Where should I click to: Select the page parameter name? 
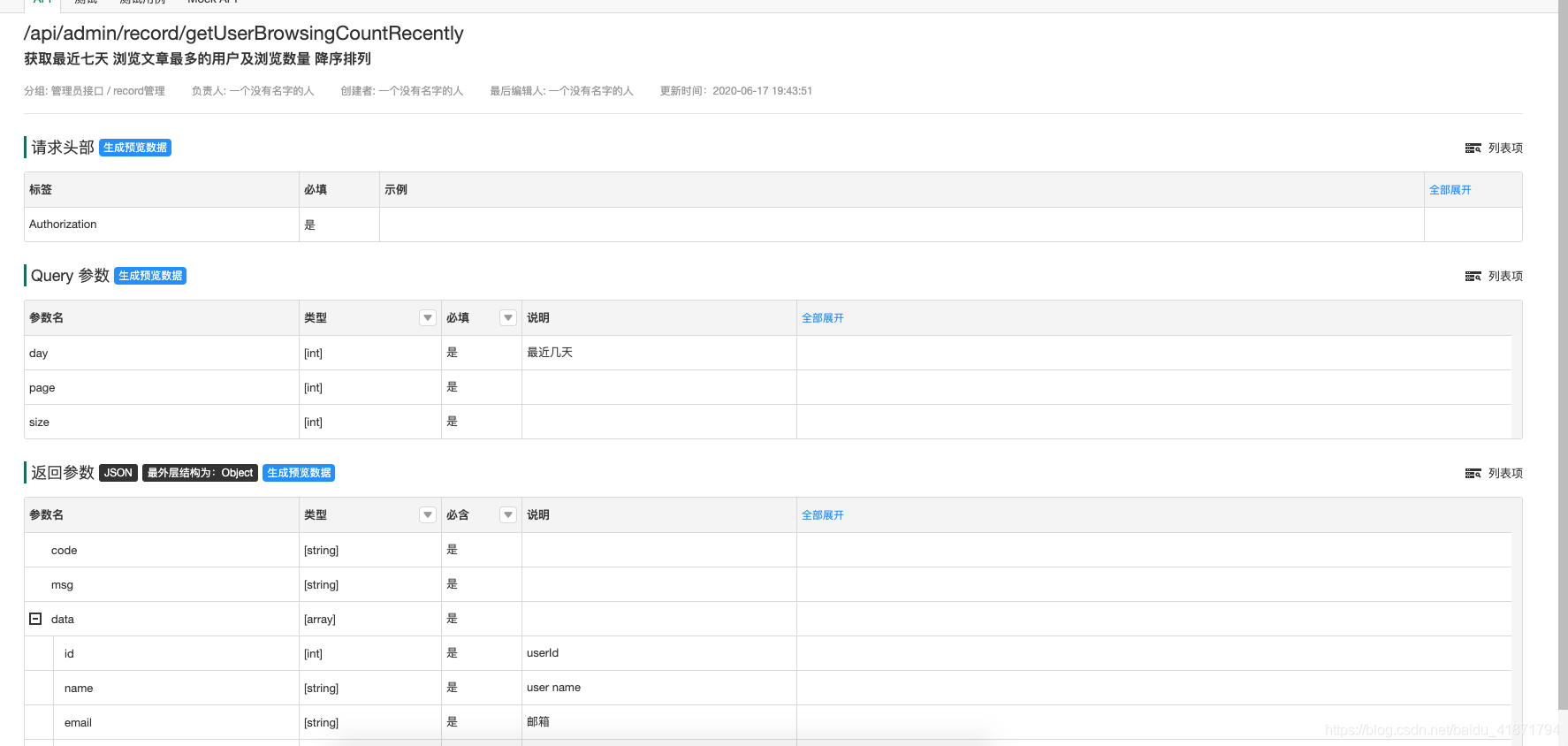42,387
